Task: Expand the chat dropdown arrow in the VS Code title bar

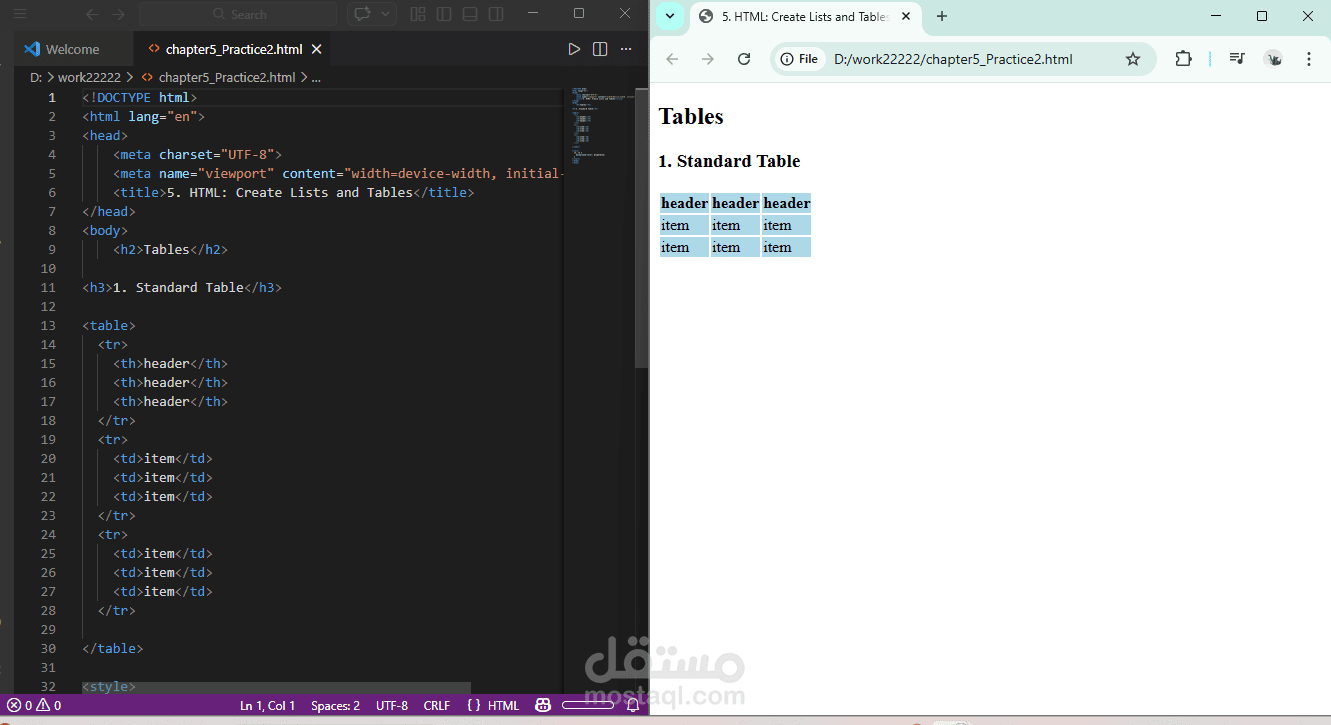Action: 386,14
